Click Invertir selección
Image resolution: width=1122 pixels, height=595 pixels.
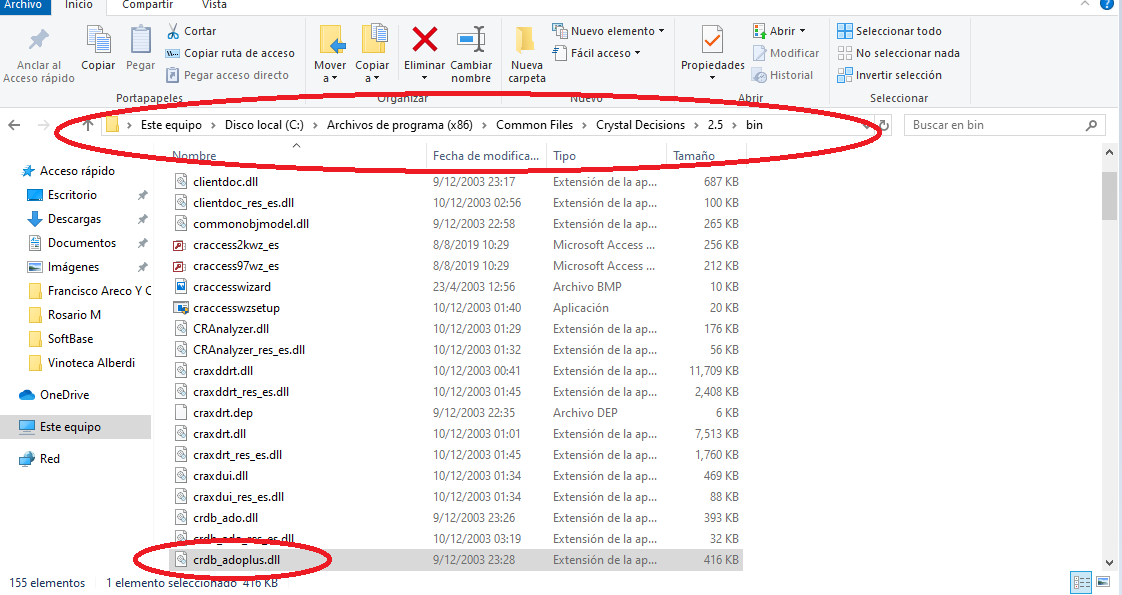[889, 75]
